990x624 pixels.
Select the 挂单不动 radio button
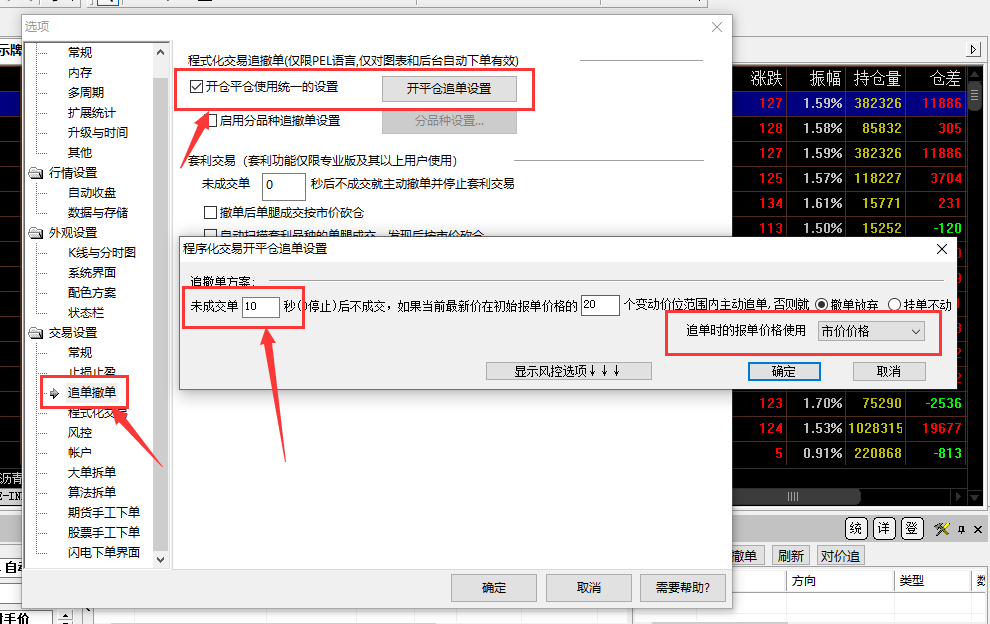coord(894,305)
